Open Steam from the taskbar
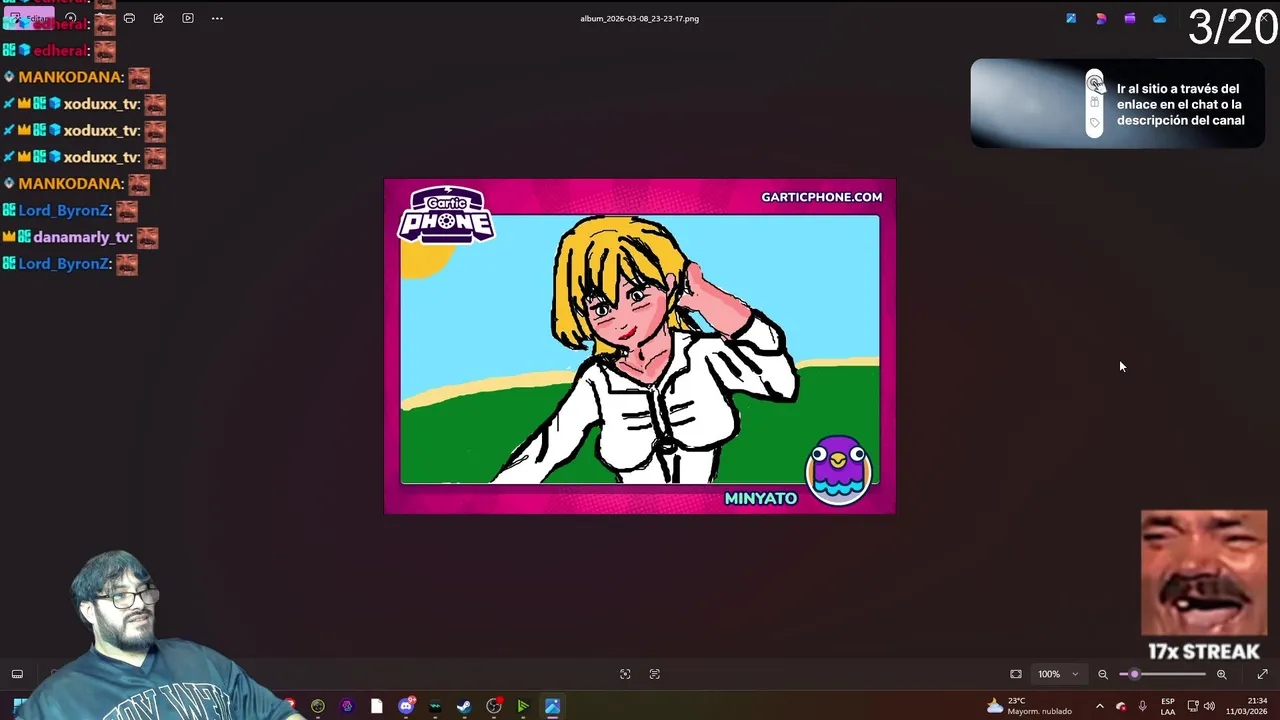Image resolution: width=1280 pixels, height=720 pixels. click(464, 706)
